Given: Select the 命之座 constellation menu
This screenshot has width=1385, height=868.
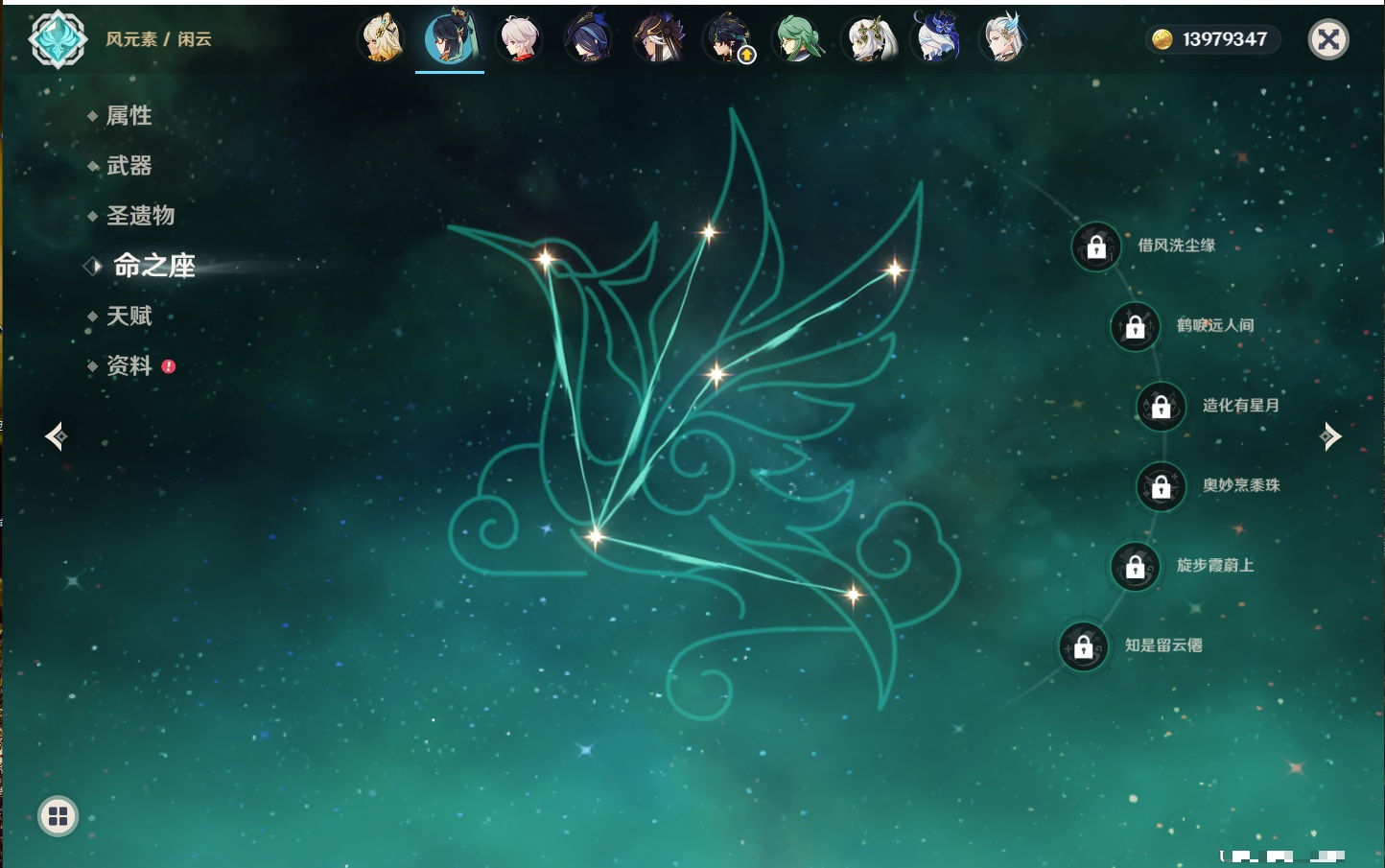Looking at the screenshot, I should click(153, 266).
